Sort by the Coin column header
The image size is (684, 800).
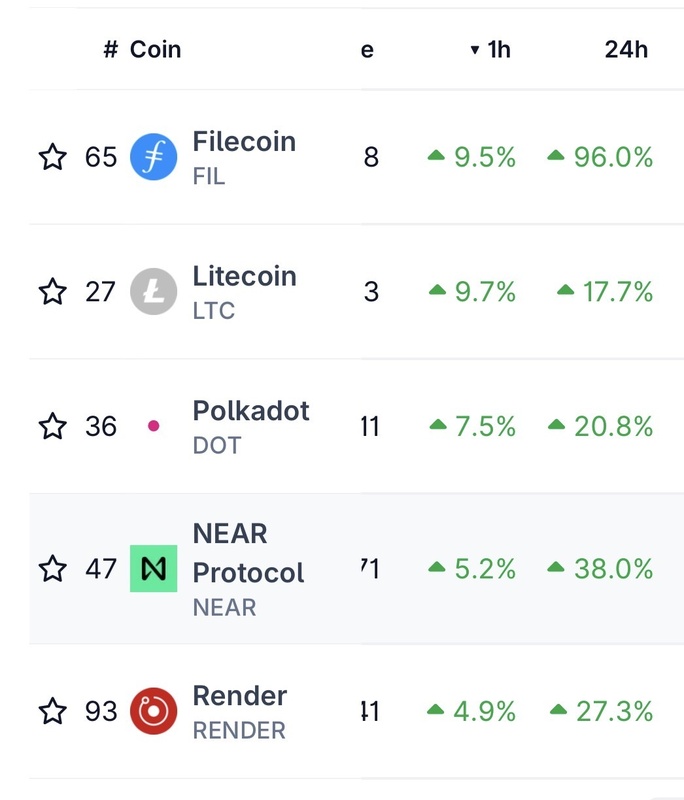coord(156,49)
